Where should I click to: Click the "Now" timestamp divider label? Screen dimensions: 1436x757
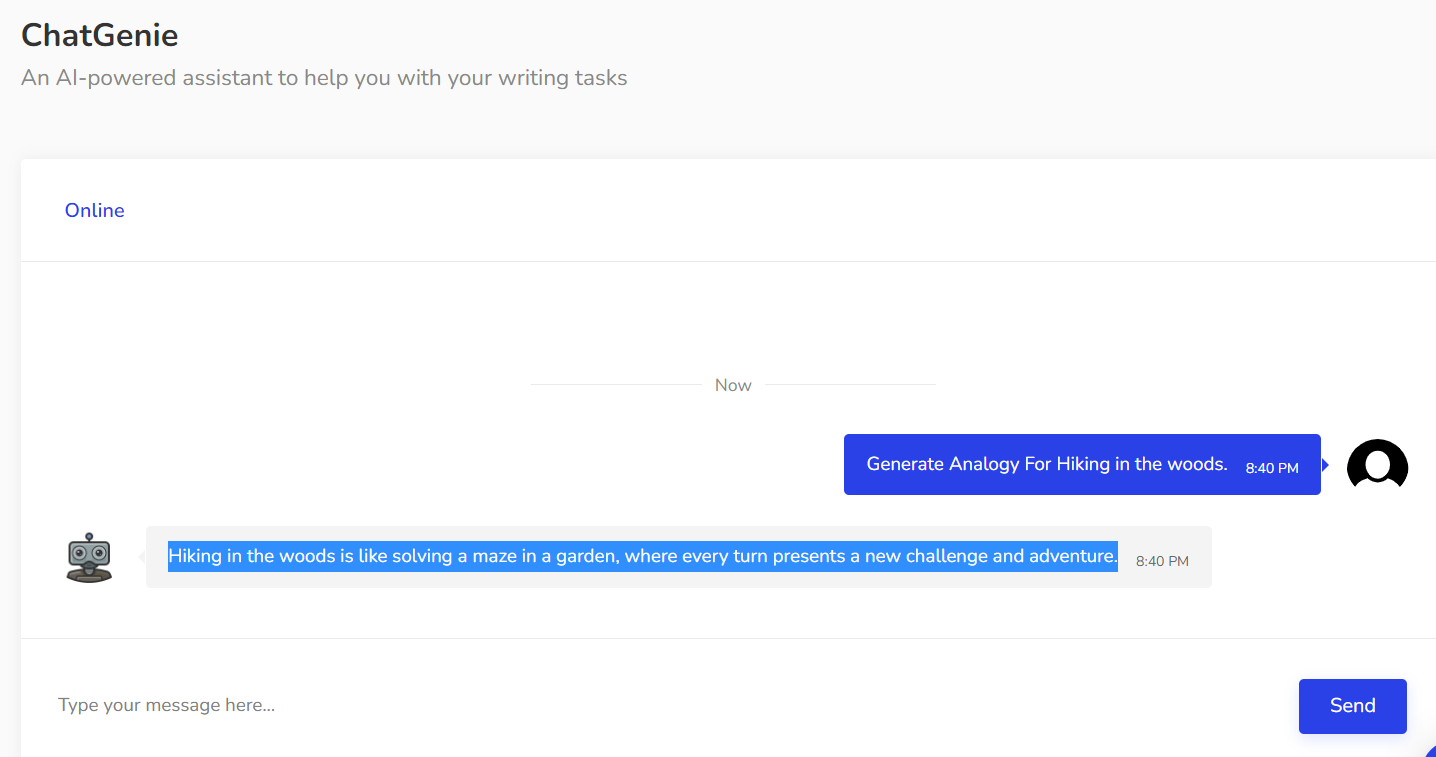(733, 385)
